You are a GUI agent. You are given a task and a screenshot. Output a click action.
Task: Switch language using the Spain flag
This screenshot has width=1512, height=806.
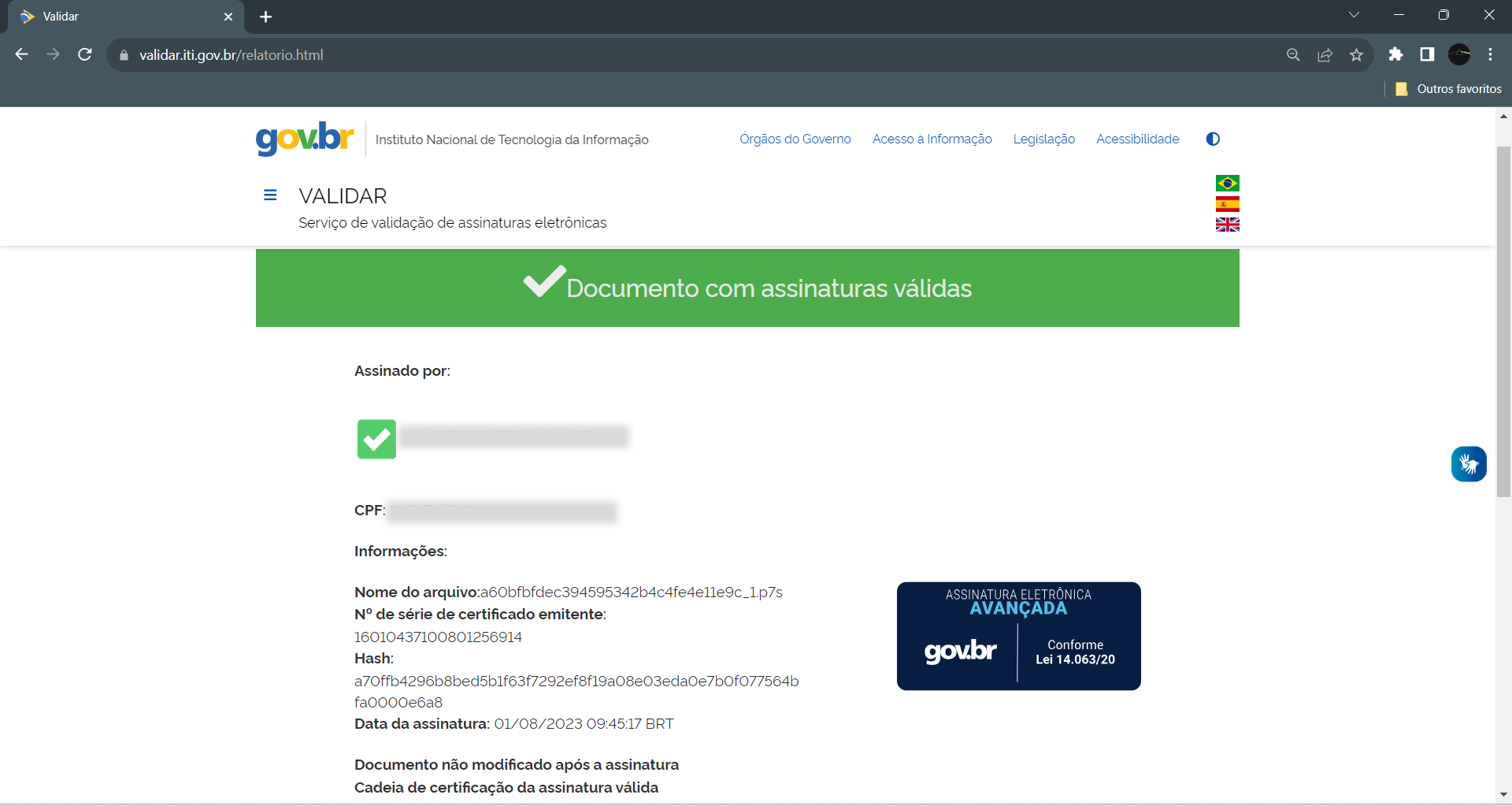(x=1227, y=204)
